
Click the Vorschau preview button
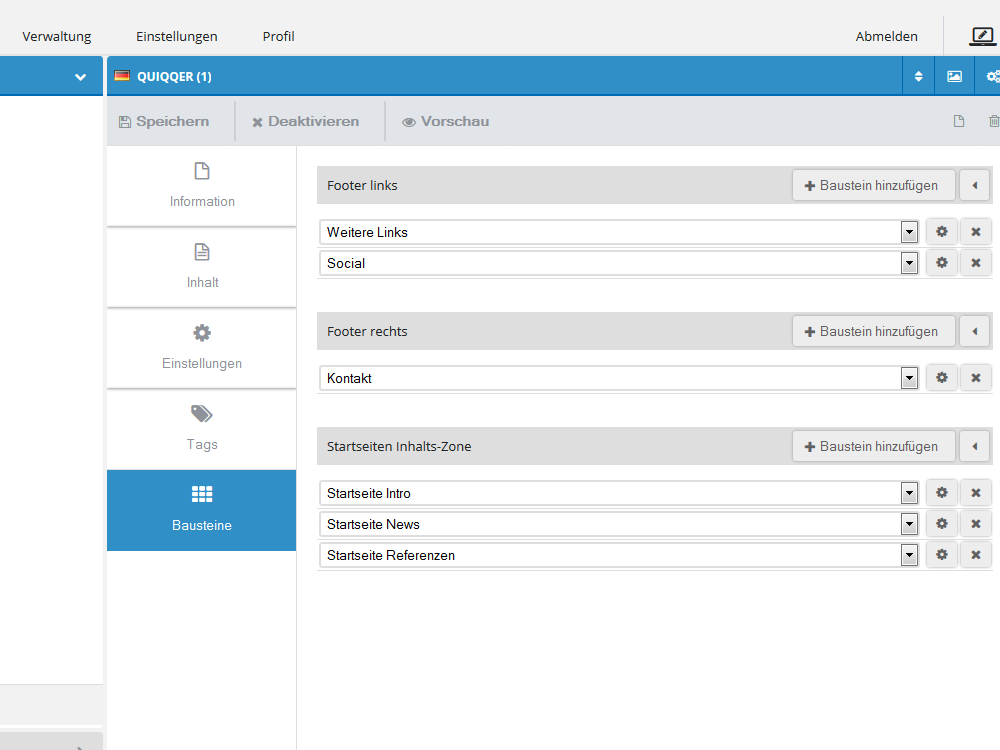point(446,121)
